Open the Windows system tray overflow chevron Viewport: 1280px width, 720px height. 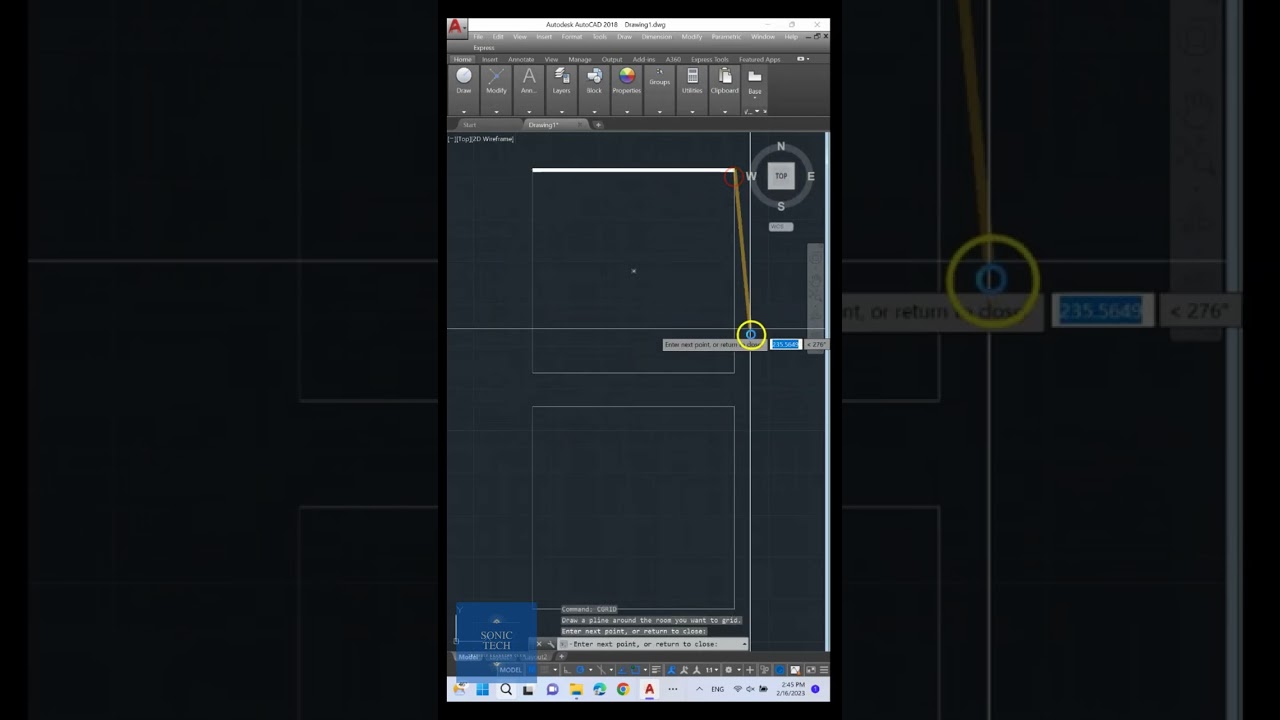[699, 689]
